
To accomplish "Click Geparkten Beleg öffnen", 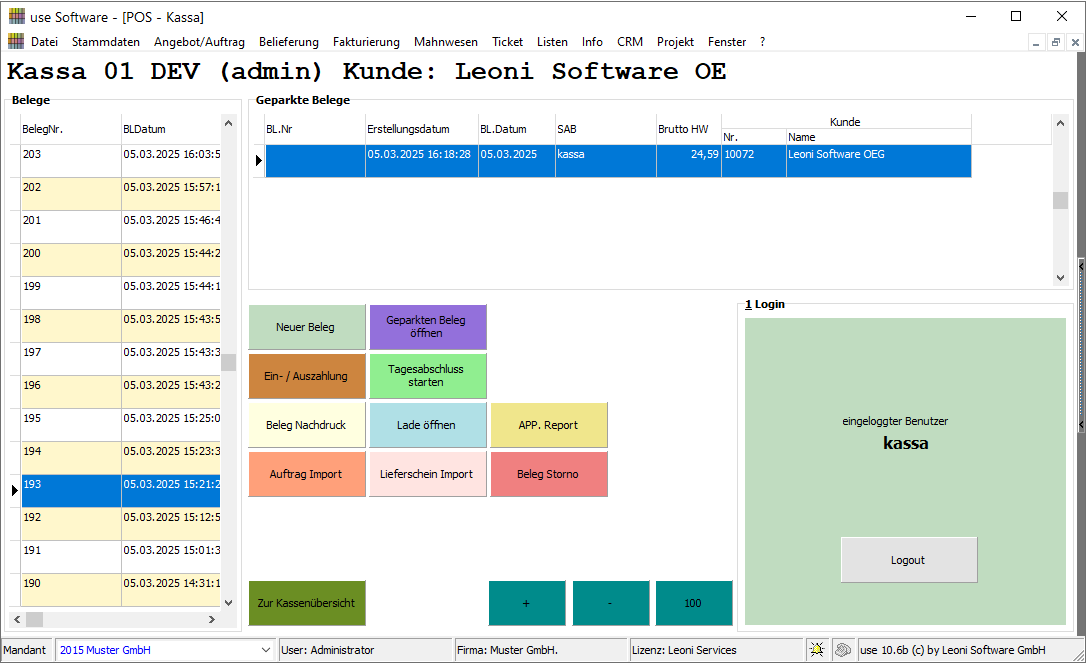I will (427, 327).
